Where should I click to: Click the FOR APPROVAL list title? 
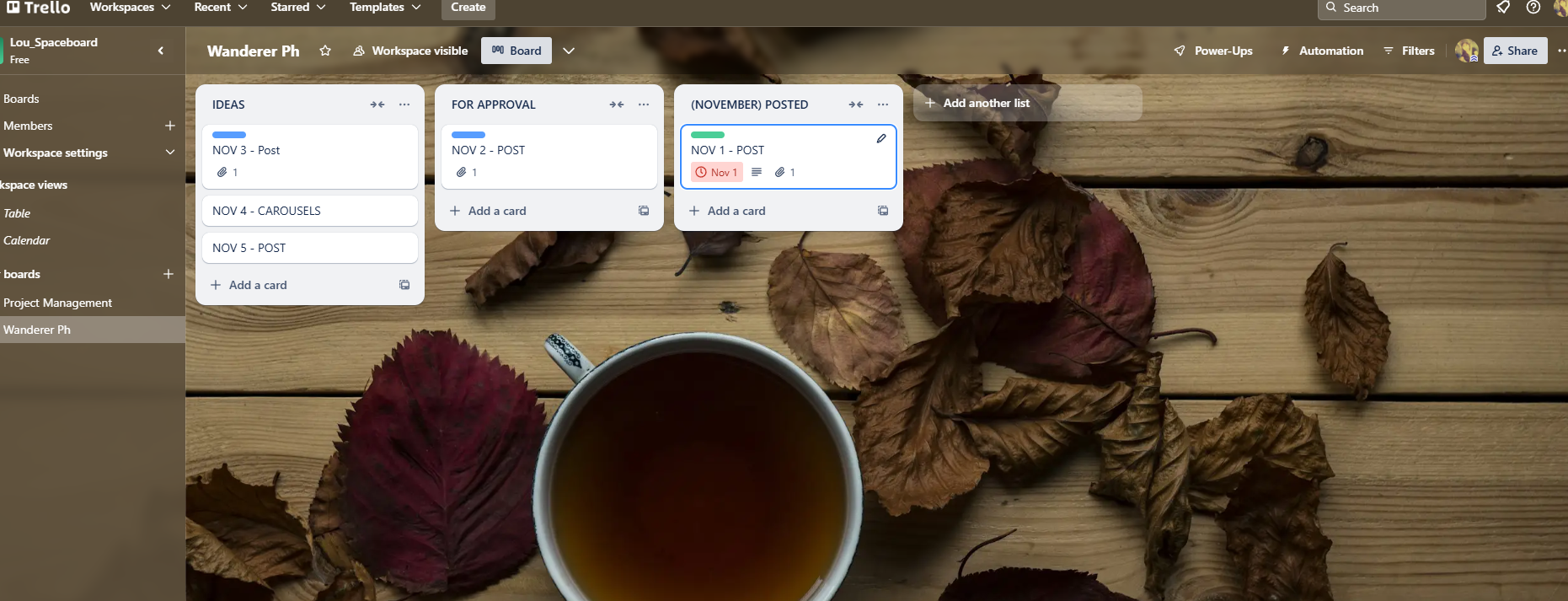click(x=494, y=105)
